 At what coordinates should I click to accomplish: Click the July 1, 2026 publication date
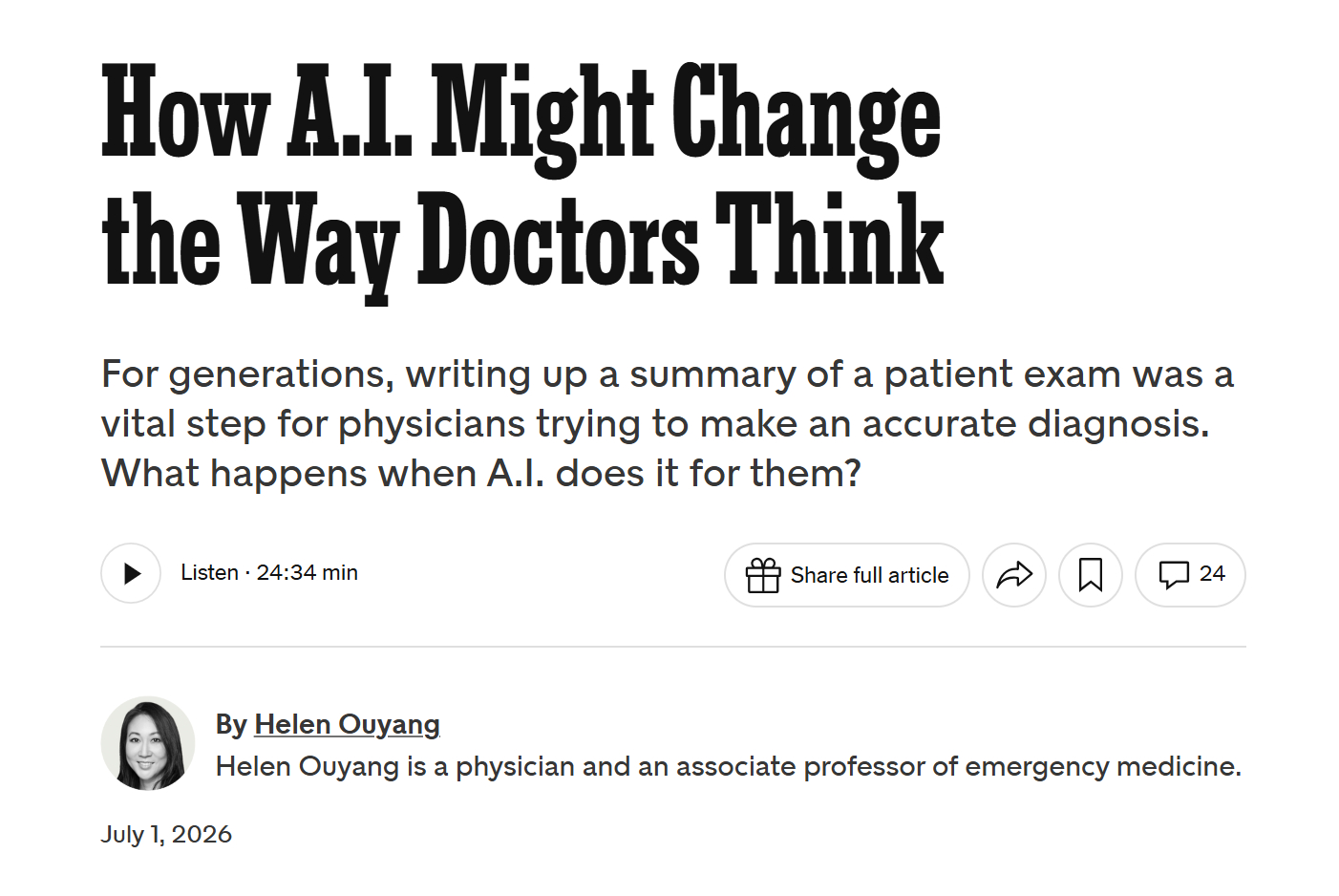tap(166, 834)
